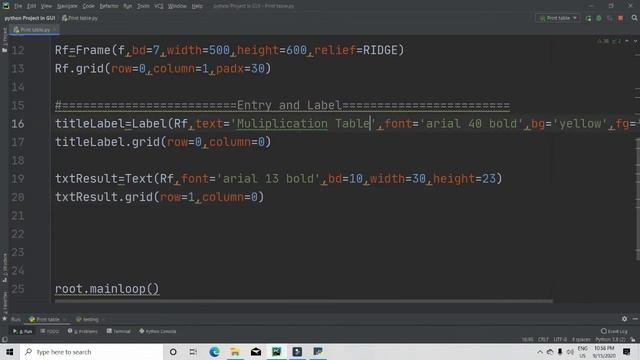Click line number 16 in the gutter
The height and width of the screenshot is (360, 640).
coord(18,124)
